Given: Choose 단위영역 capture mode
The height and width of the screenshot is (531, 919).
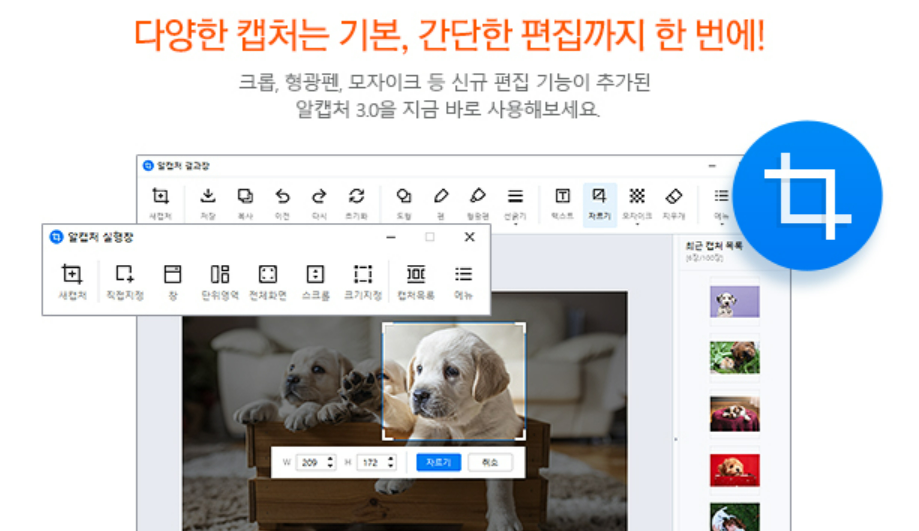Looking at the screenshot, I should coord(220,281).
